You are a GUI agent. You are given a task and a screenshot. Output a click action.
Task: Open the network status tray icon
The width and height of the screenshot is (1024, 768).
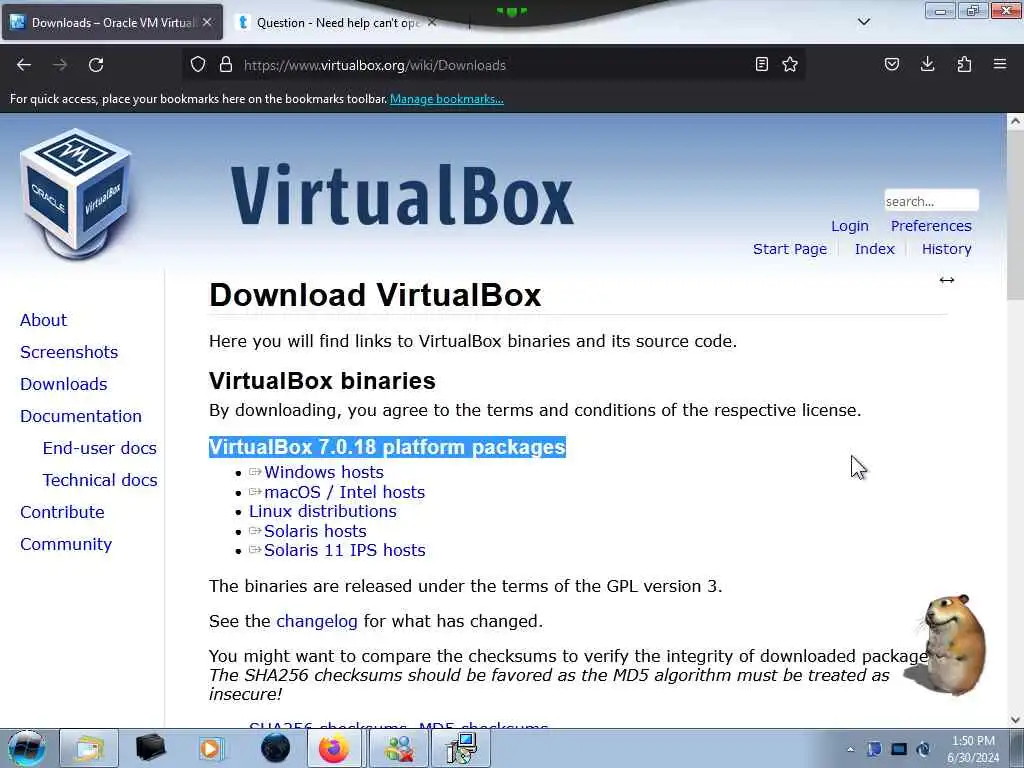pyautogui.click(x=923, y=749)
